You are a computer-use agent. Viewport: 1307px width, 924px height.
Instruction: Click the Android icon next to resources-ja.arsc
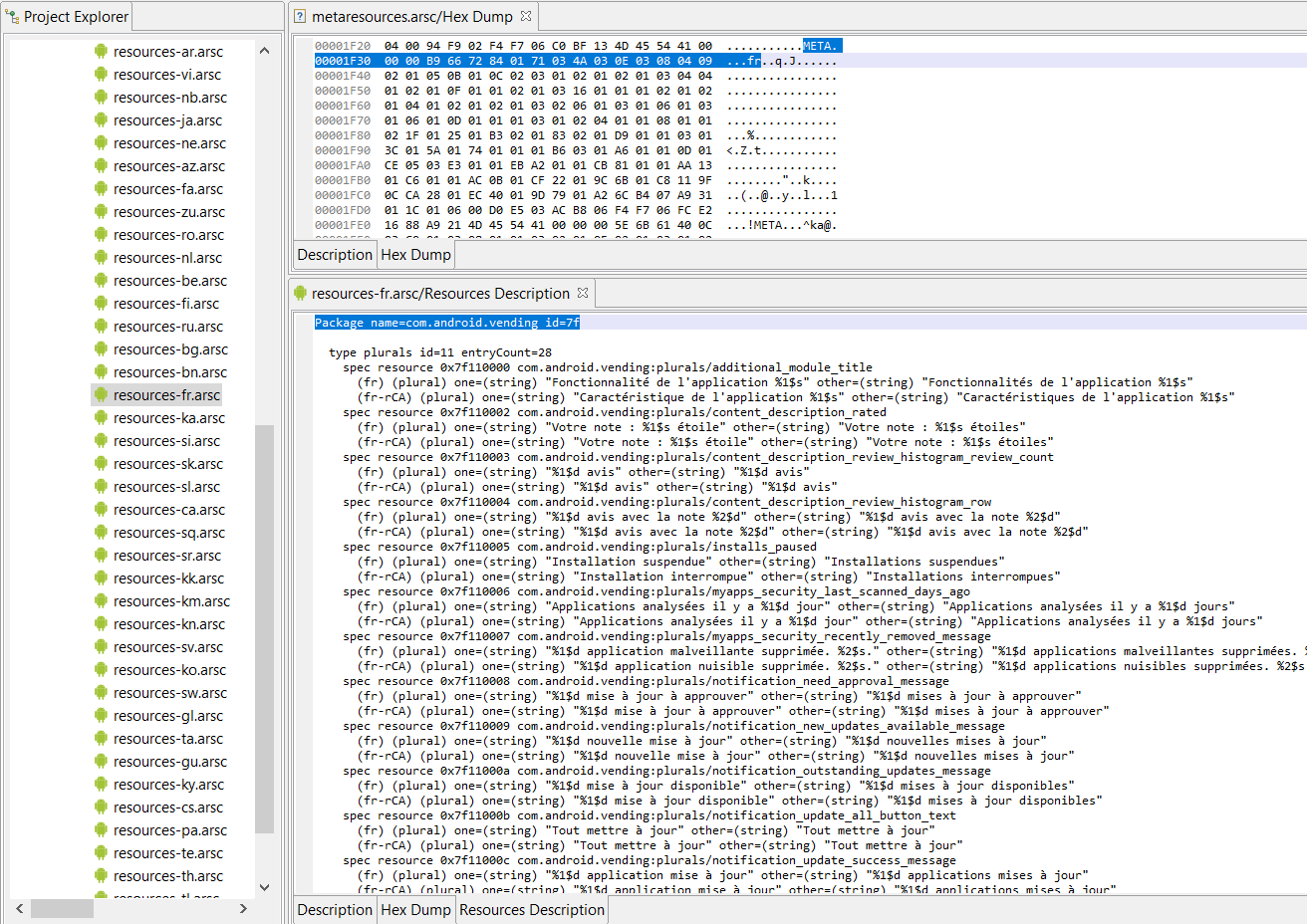pos(101,120)
